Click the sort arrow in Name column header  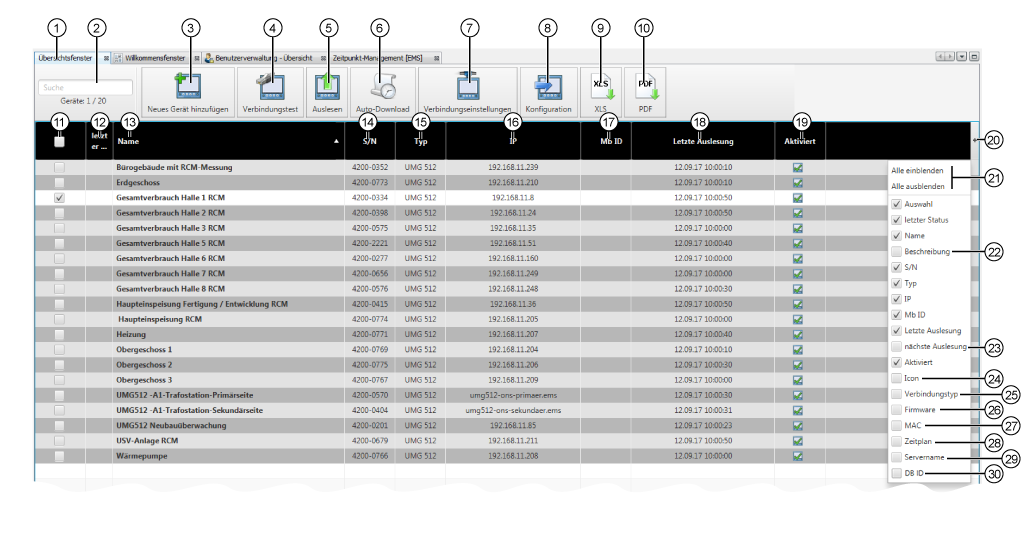point(336,143)
